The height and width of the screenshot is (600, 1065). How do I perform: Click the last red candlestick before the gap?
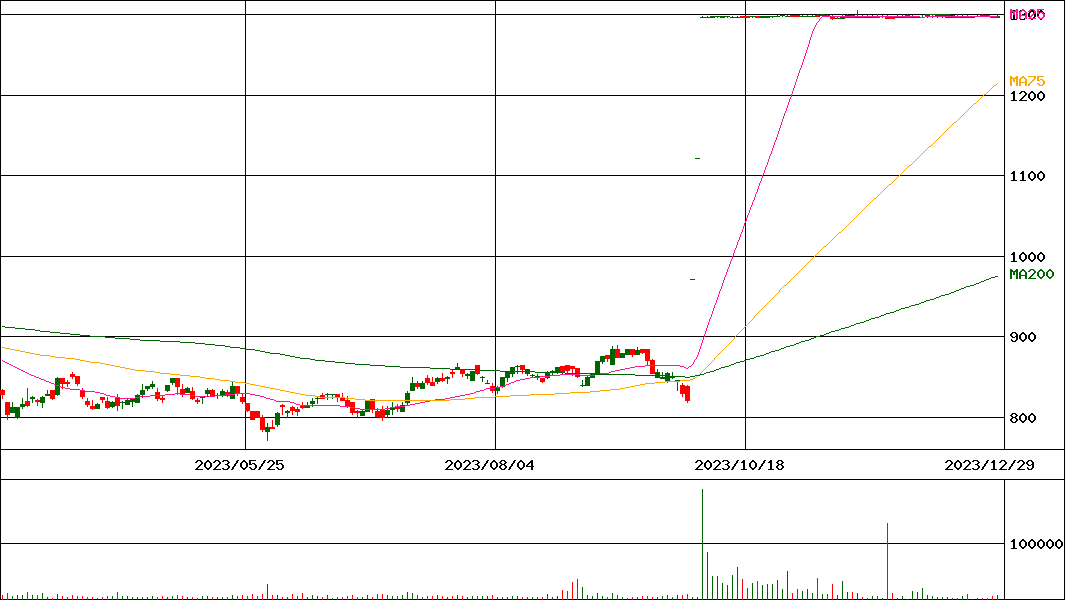point(687,393)
